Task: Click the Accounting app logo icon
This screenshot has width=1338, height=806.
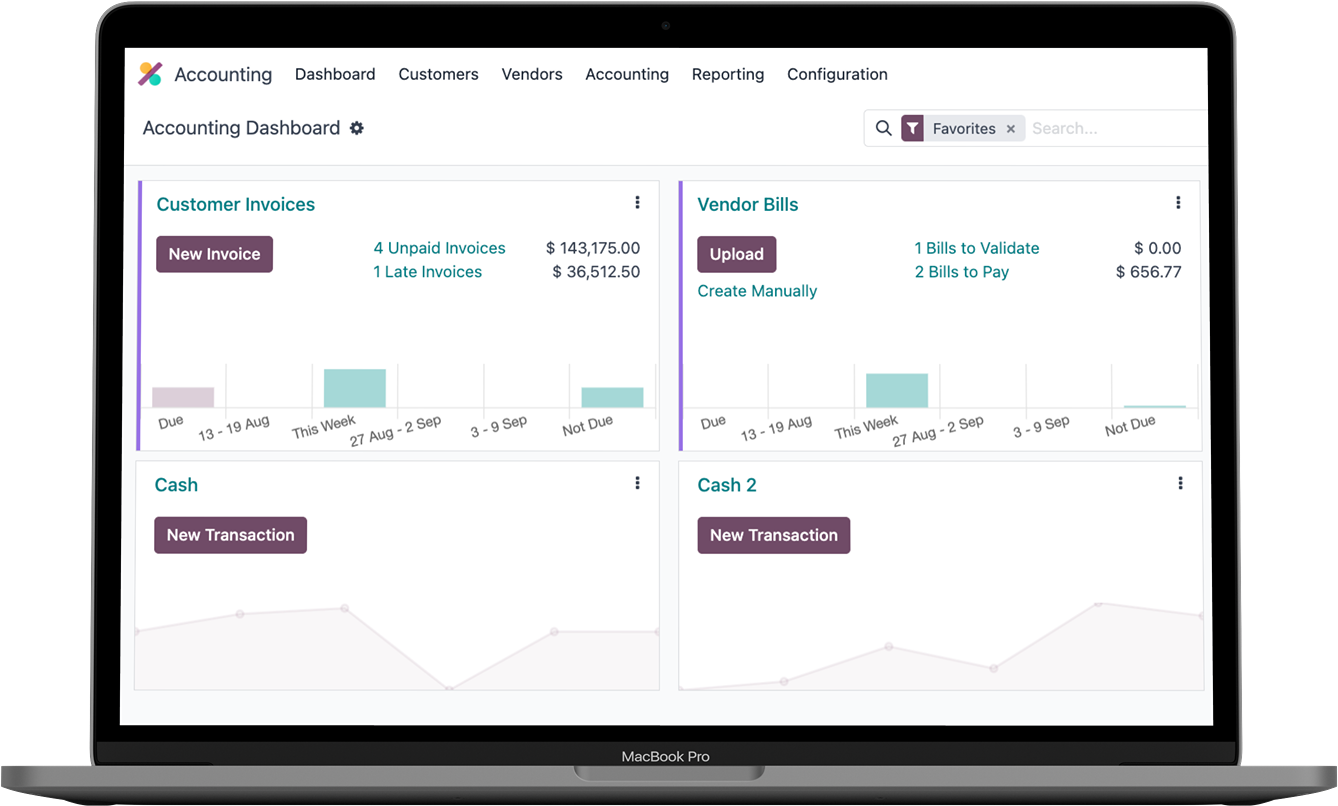Action: 151,73
